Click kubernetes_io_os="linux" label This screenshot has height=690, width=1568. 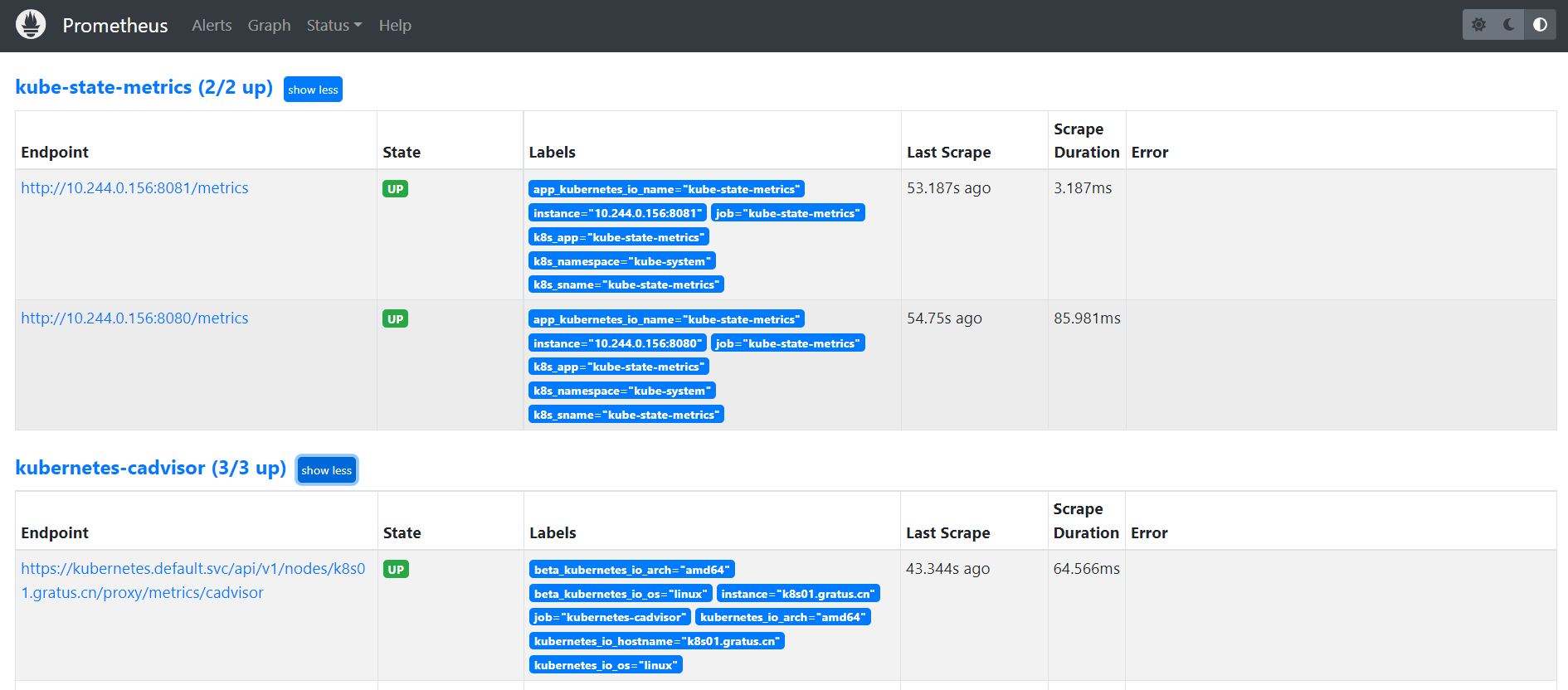pos(606,665)
